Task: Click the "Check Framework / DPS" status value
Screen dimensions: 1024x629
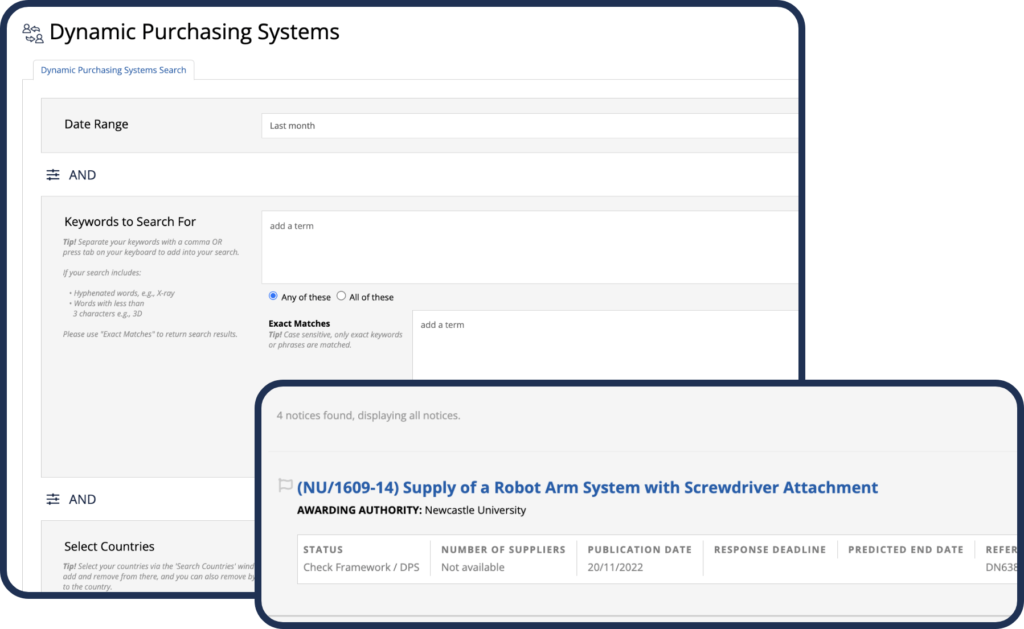Action: pos(360,567)
